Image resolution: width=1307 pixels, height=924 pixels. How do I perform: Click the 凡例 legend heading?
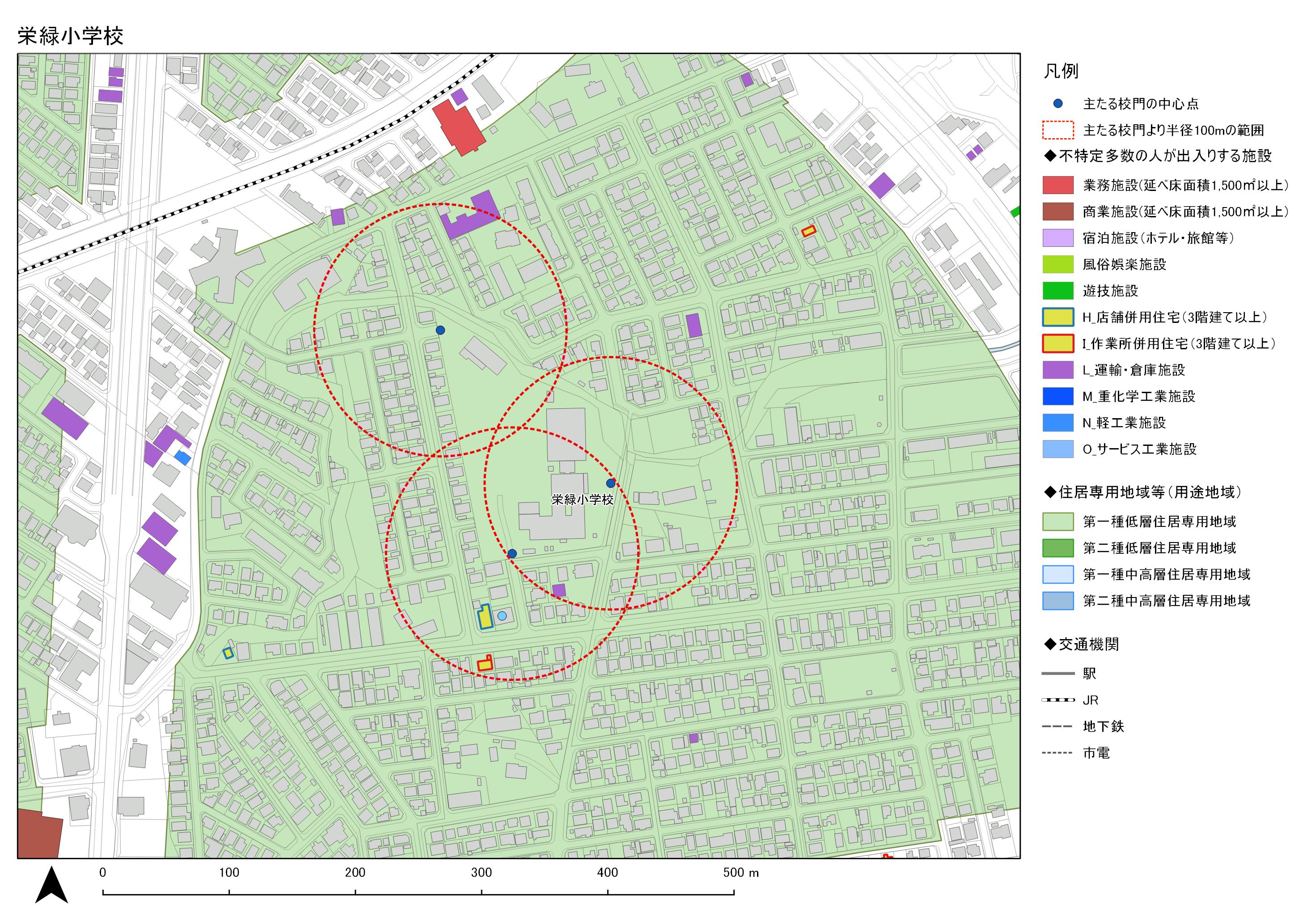[x=1061, y=71]
